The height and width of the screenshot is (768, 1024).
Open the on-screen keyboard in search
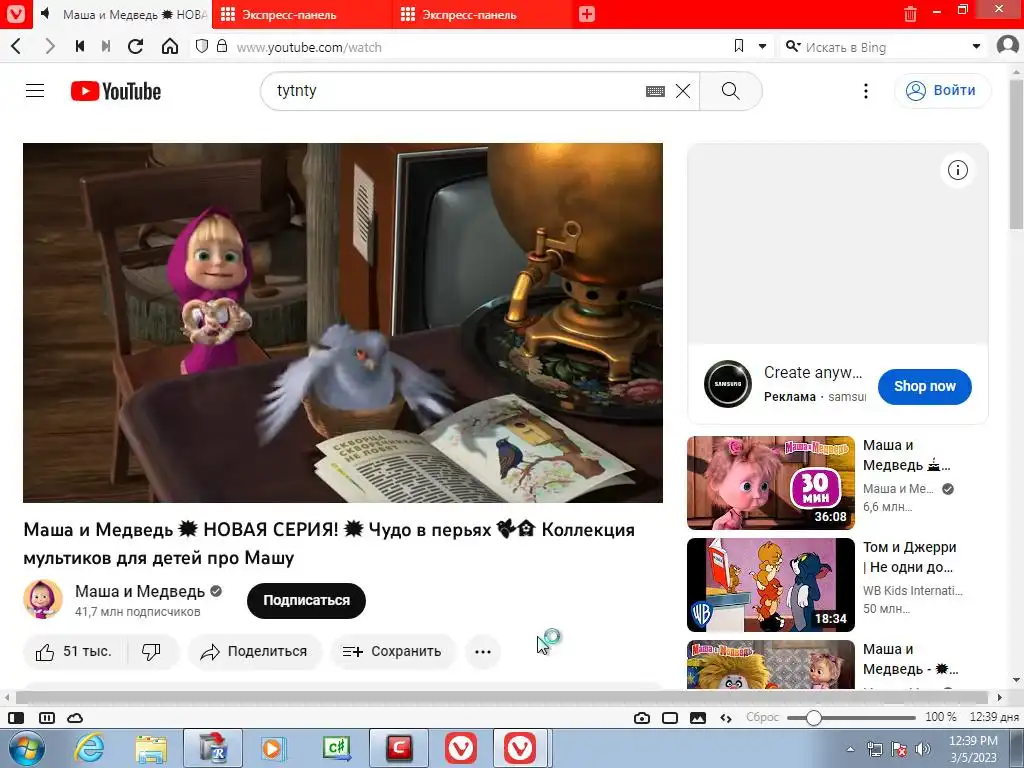[x=655, y=91]
